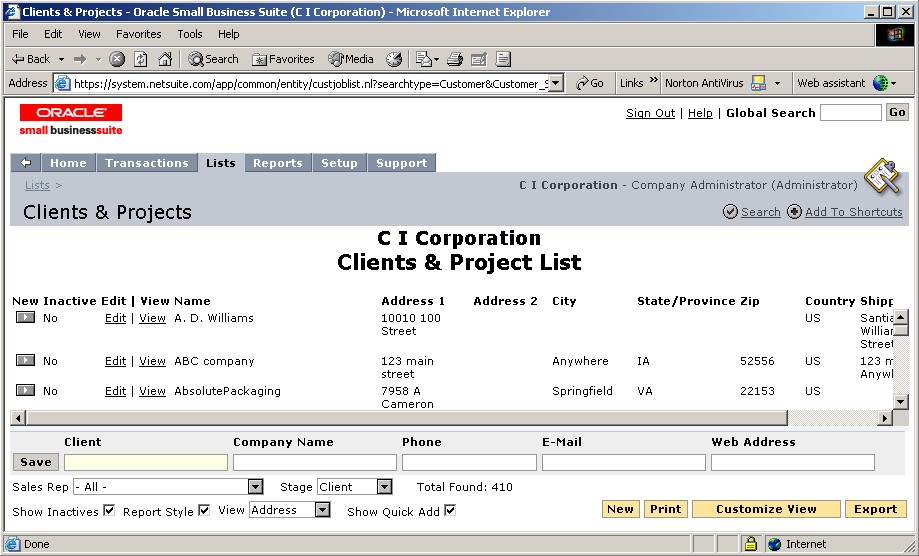Click the Edit page toolbar icon
The image size is (919, 556).
(479, 59)
